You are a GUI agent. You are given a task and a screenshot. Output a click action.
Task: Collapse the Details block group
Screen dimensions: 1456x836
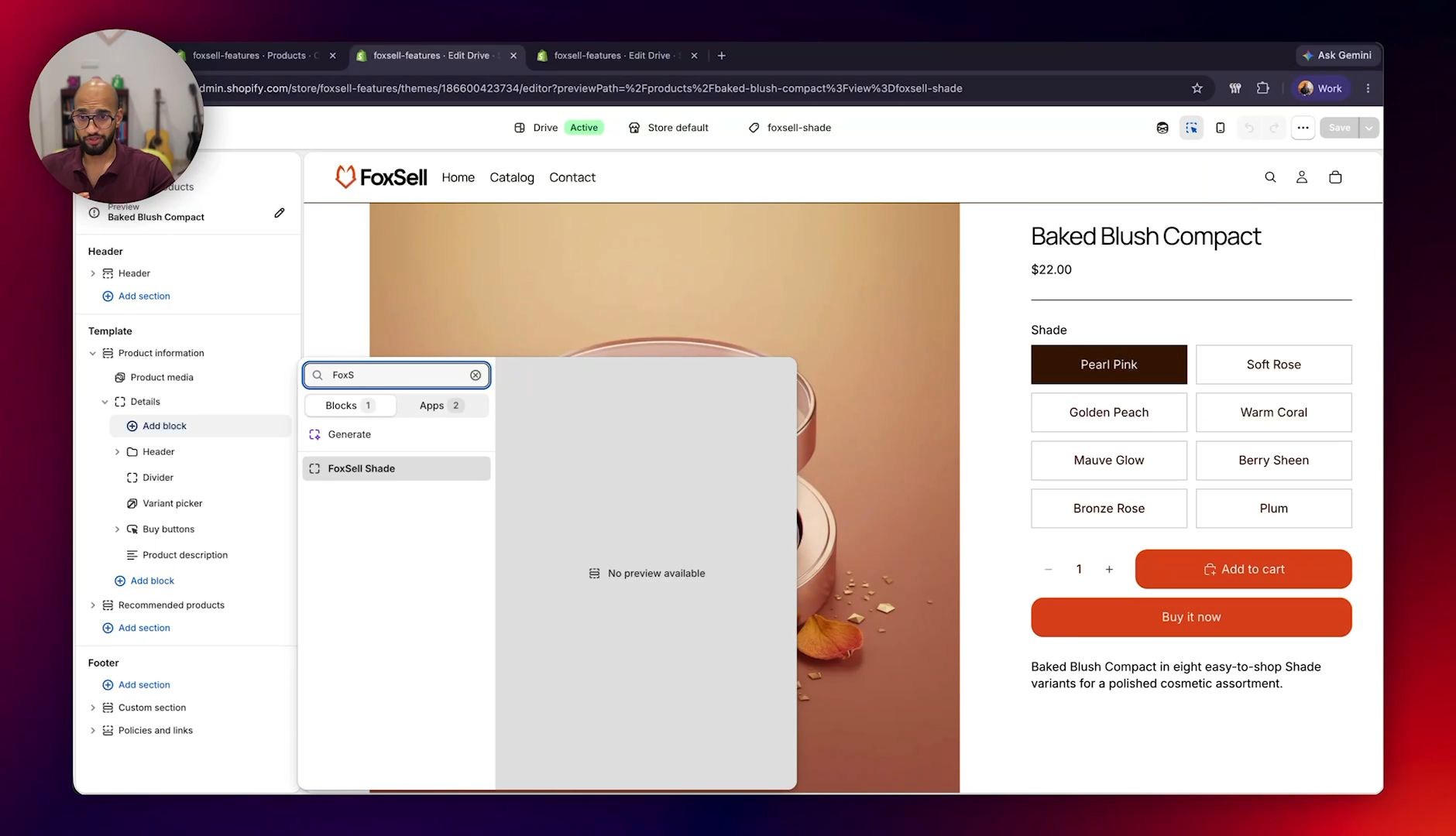tap(105, 402)
